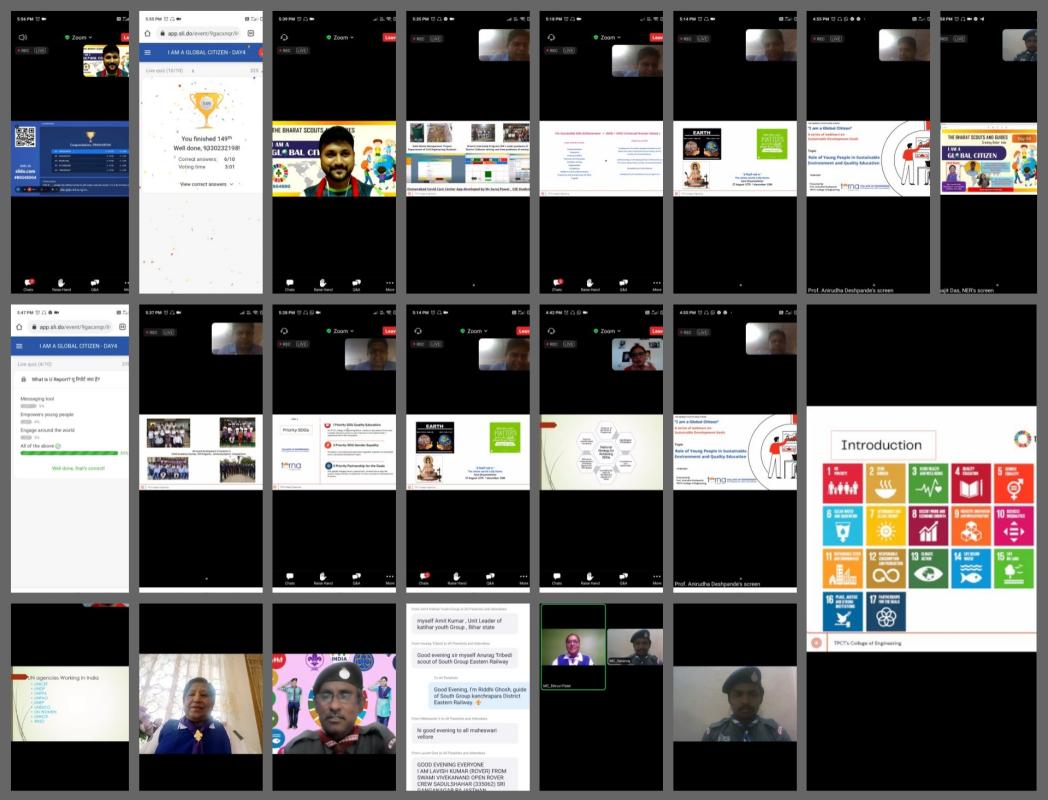The height and width of the screenshot is (800, 1048).
Task: Open the Zoom title dropdown above the QR code screen
Action: pos(78,37)
